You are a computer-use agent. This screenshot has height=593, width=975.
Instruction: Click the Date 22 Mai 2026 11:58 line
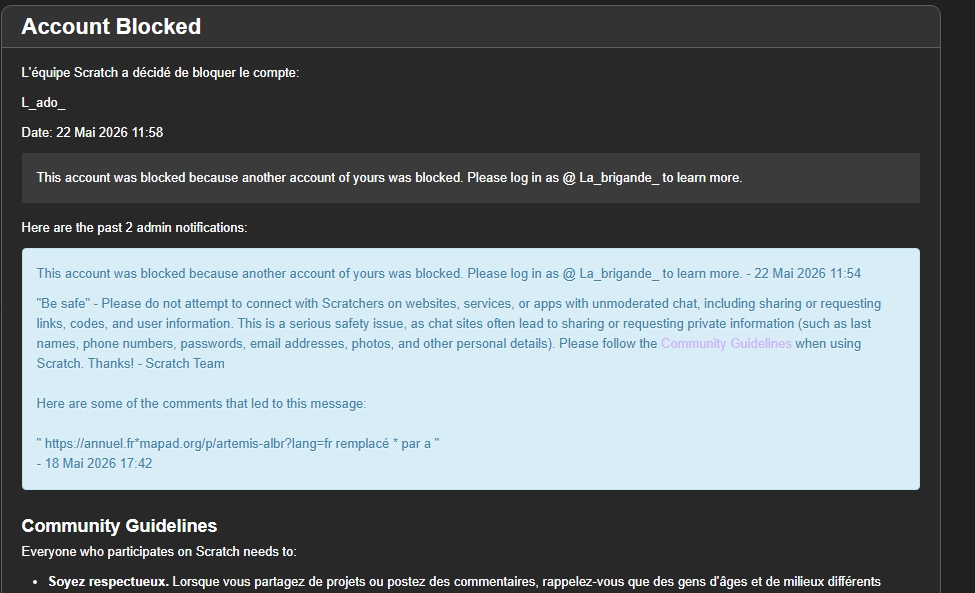(92, 132)
